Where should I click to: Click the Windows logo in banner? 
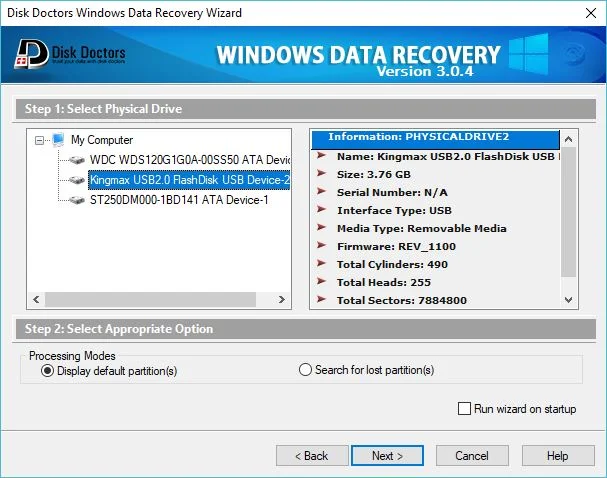[528, 53]
